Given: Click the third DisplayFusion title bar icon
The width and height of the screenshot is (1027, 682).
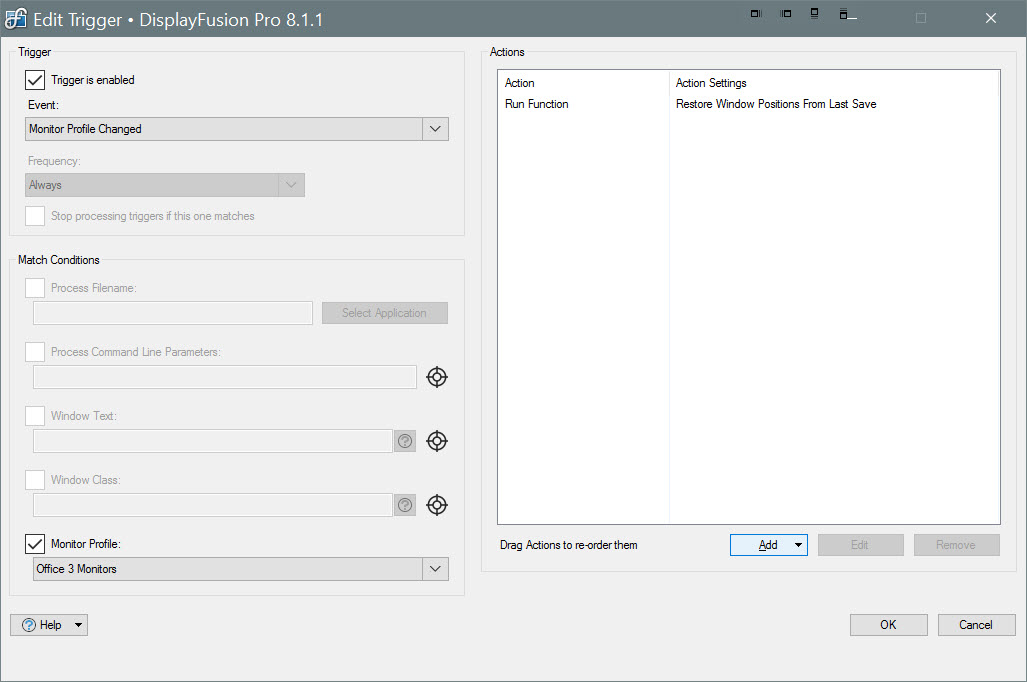Looking at the screenshot, I should click(x=815, y=14).
